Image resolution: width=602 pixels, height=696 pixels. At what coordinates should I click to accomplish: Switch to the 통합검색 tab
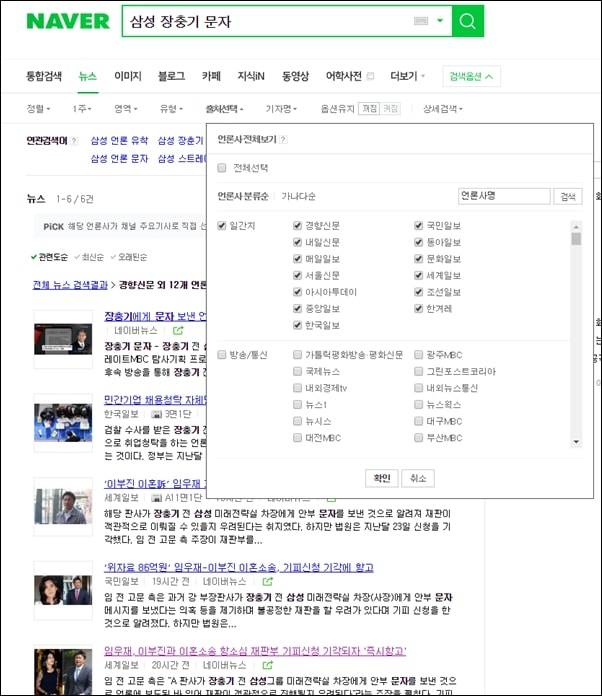tap(44, 76)
